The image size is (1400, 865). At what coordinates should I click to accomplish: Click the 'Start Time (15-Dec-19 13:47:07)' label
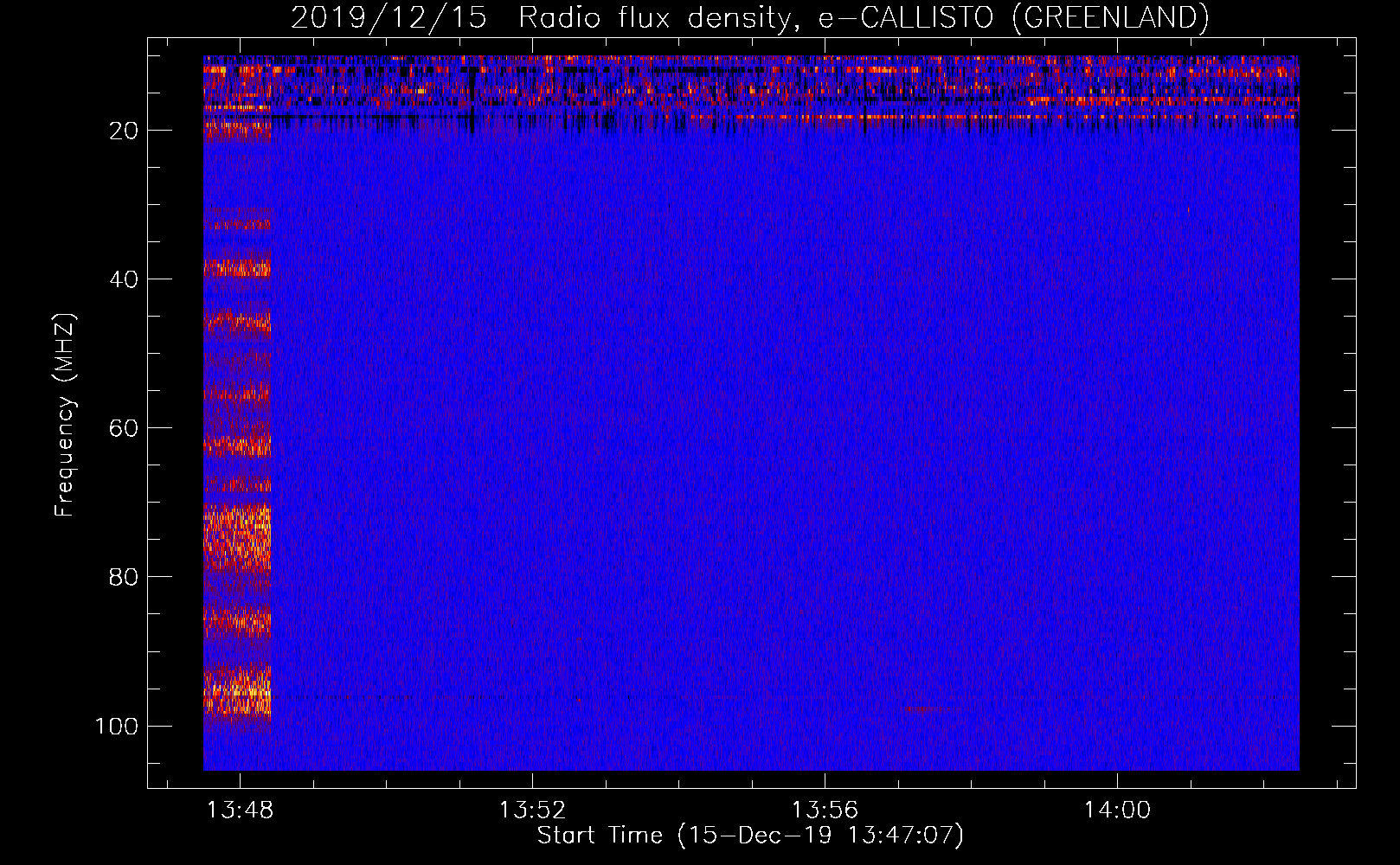coord(750,836)
